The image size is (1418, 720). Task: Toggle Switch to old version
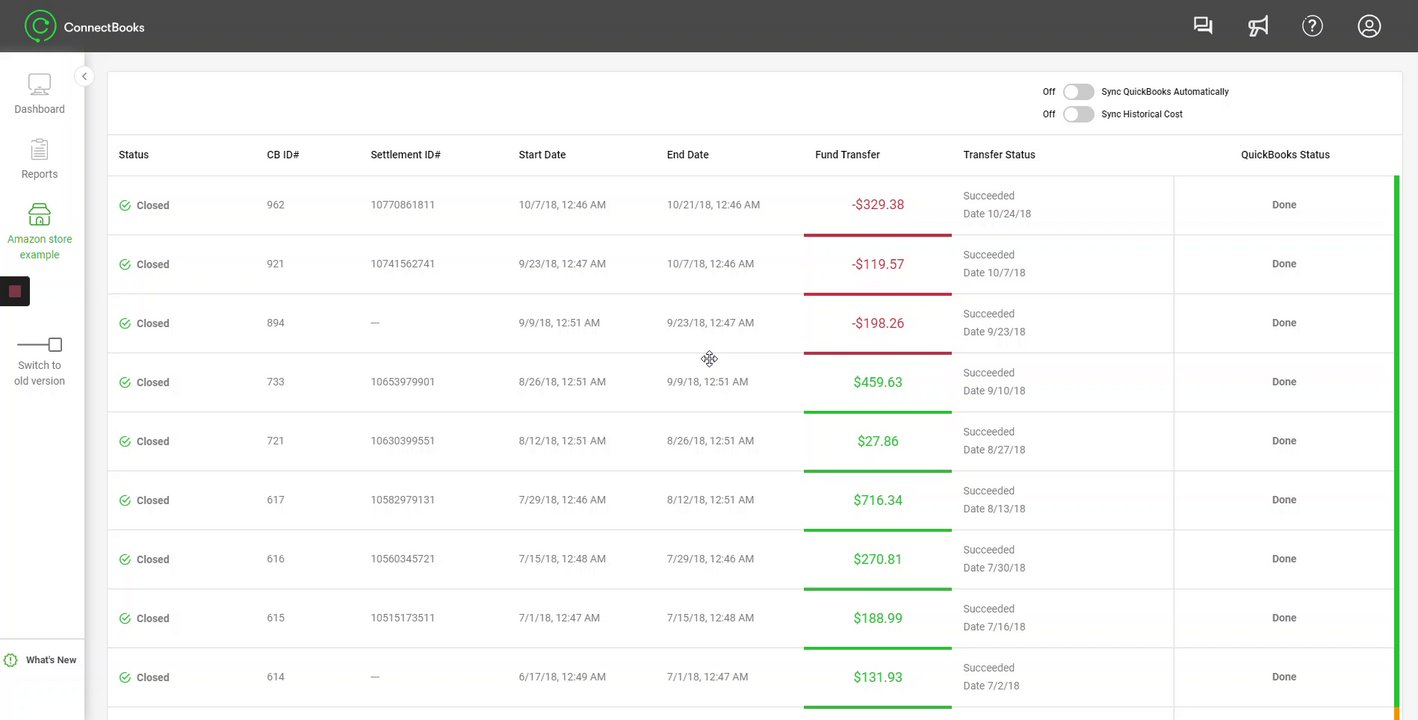coord(40,345)
